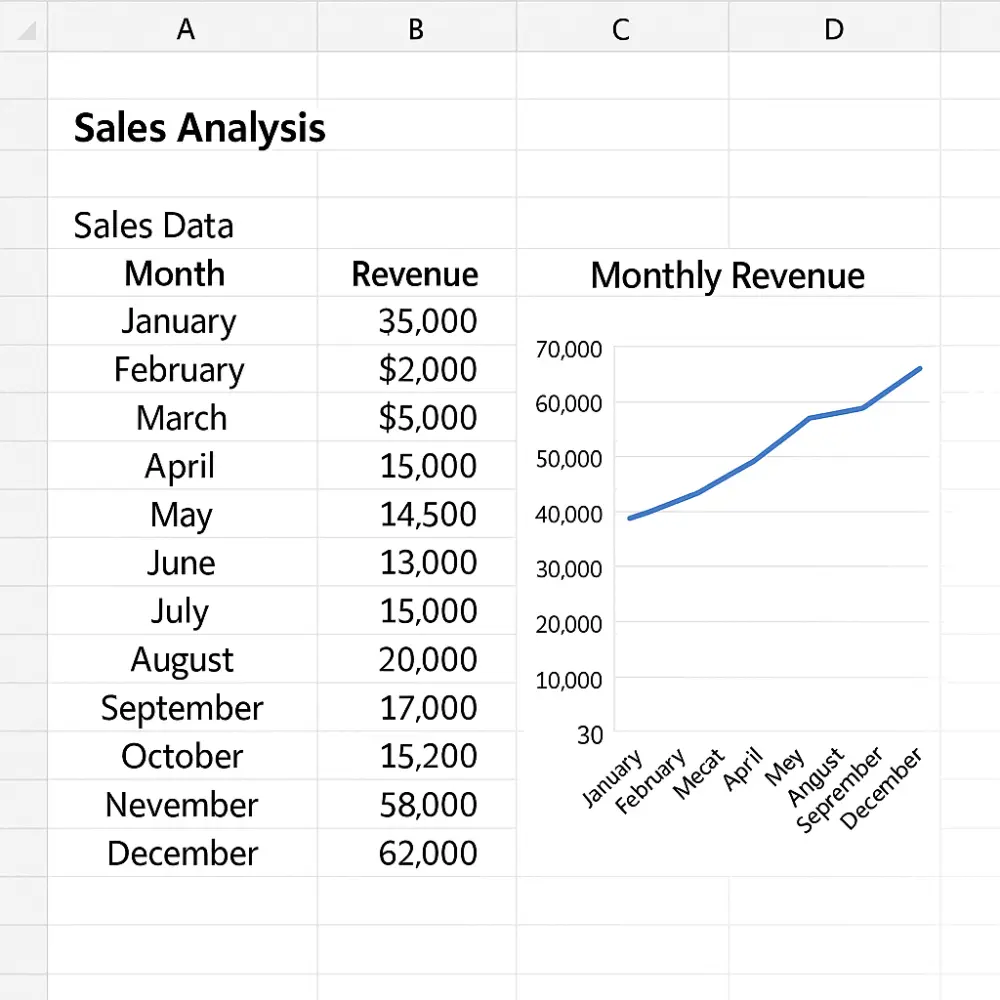Select column header A
This screenshot has height=1000, width=1000.
pos(185,29)
